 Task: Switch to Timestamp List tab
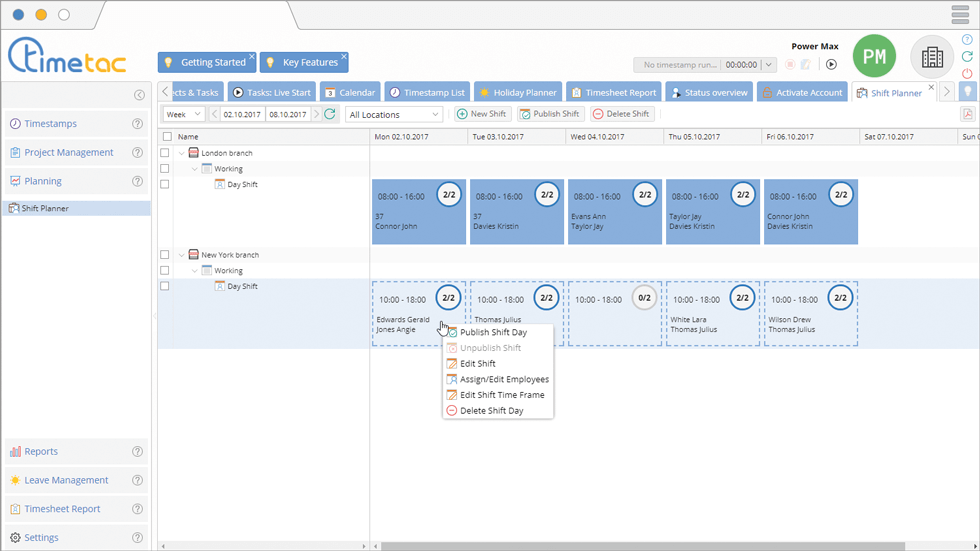coord(427,92)
